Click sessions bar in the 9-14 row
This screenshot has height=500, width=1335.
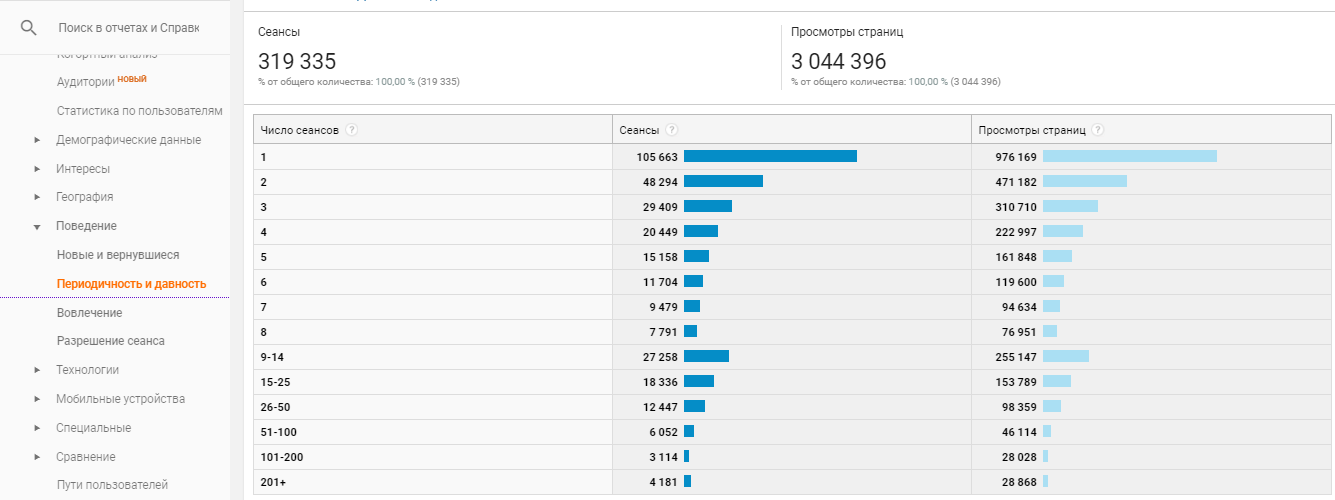click(x=706, y=356)
